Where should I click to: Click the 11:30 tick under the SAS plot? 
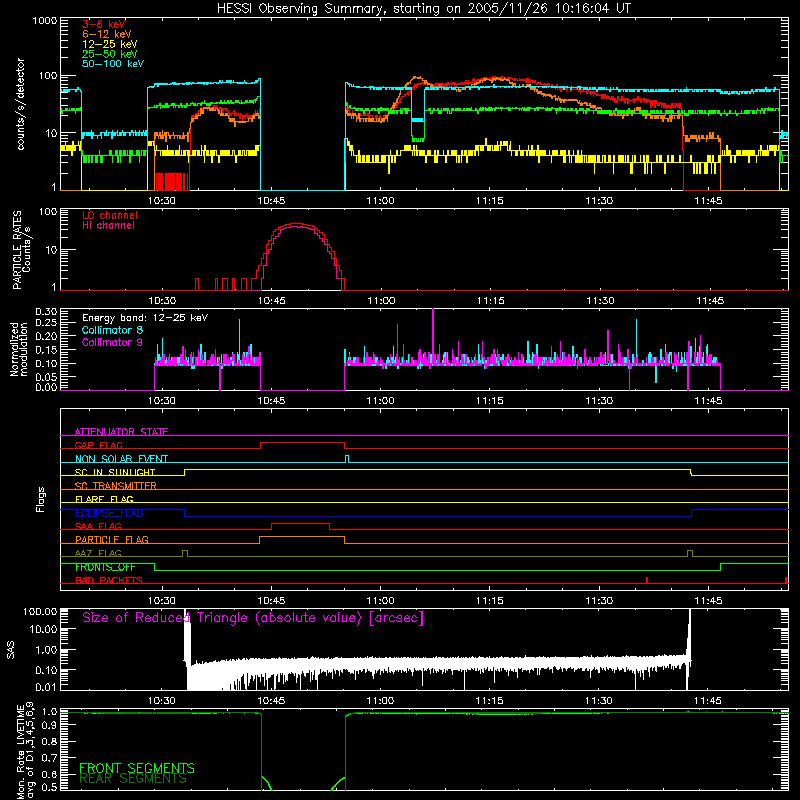click(598, 701)
